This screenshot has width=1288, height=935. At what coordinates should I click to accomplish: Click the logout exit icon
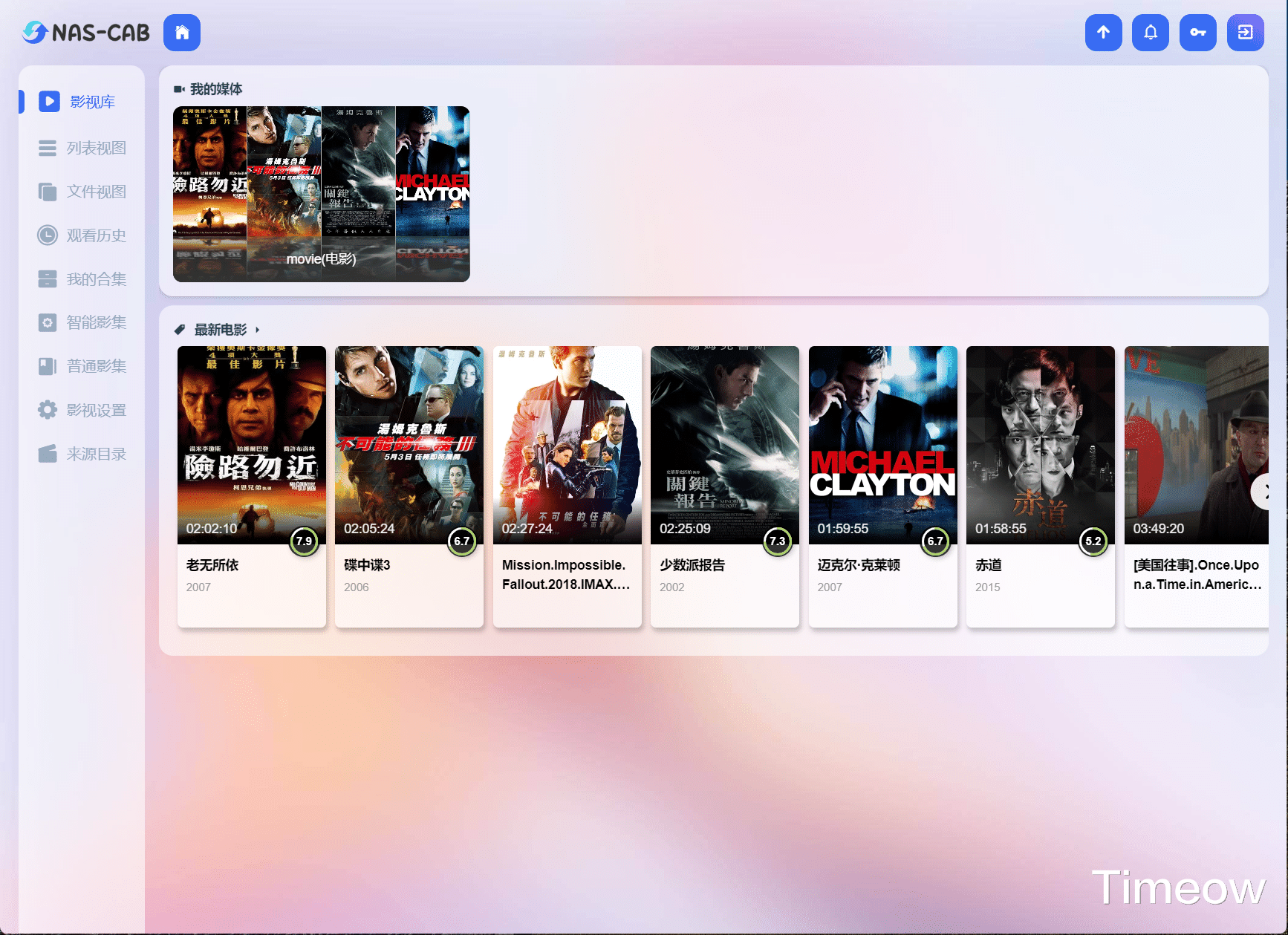(x=1246, y=33)
